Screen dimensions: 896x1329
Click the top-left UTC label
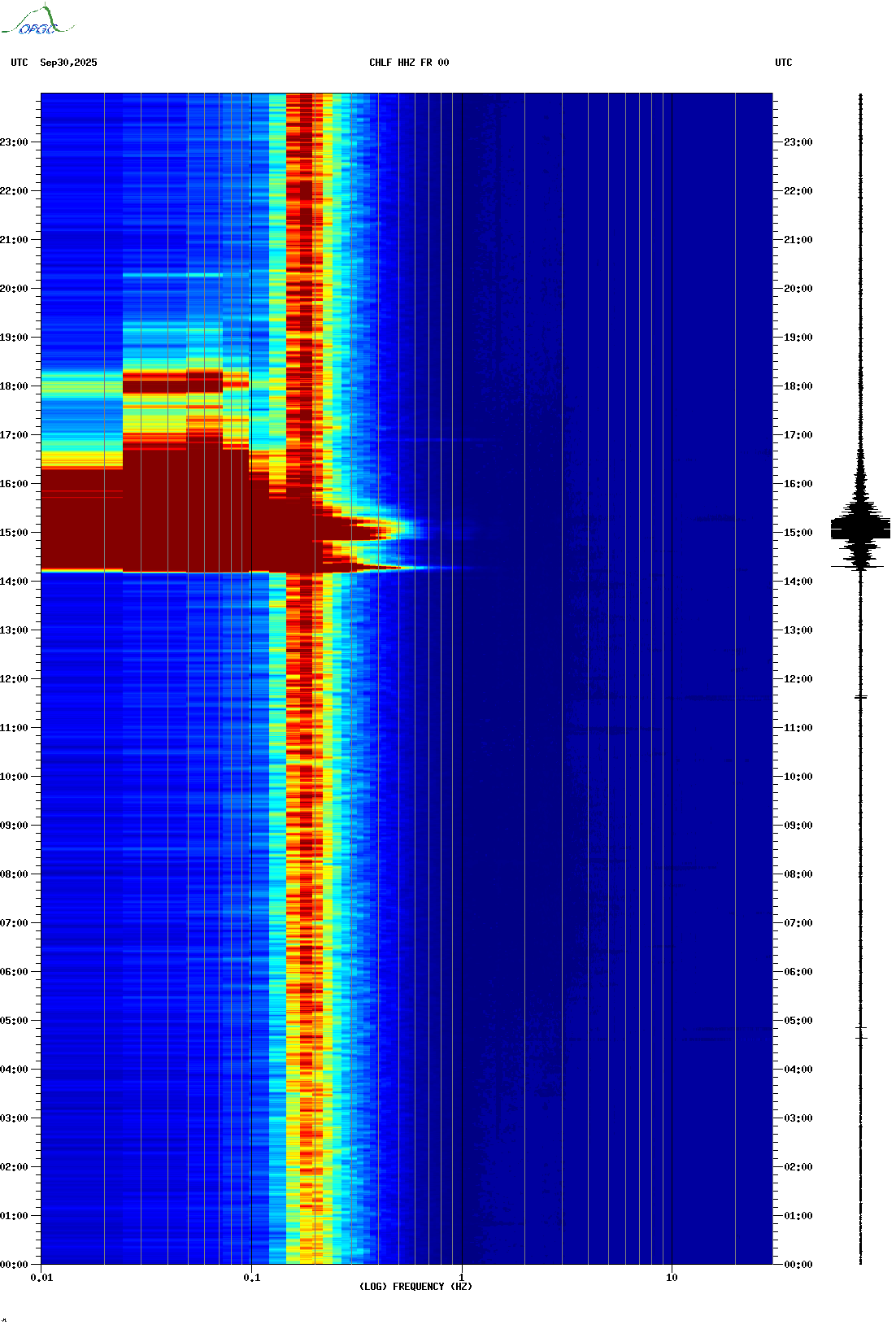(20, 63)
